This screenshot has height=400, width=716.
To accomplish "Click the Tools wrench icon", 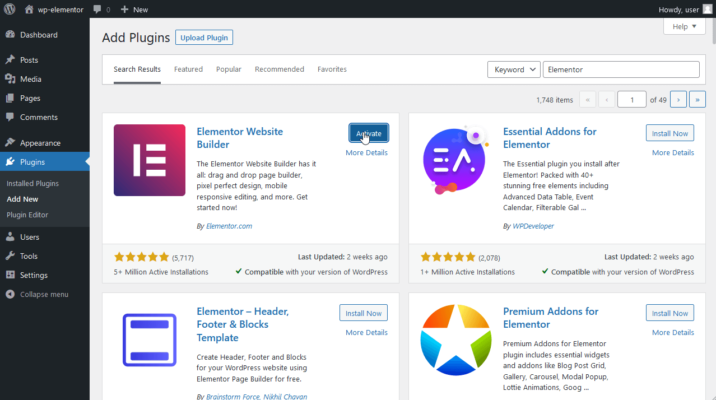I will coord(10,256).
